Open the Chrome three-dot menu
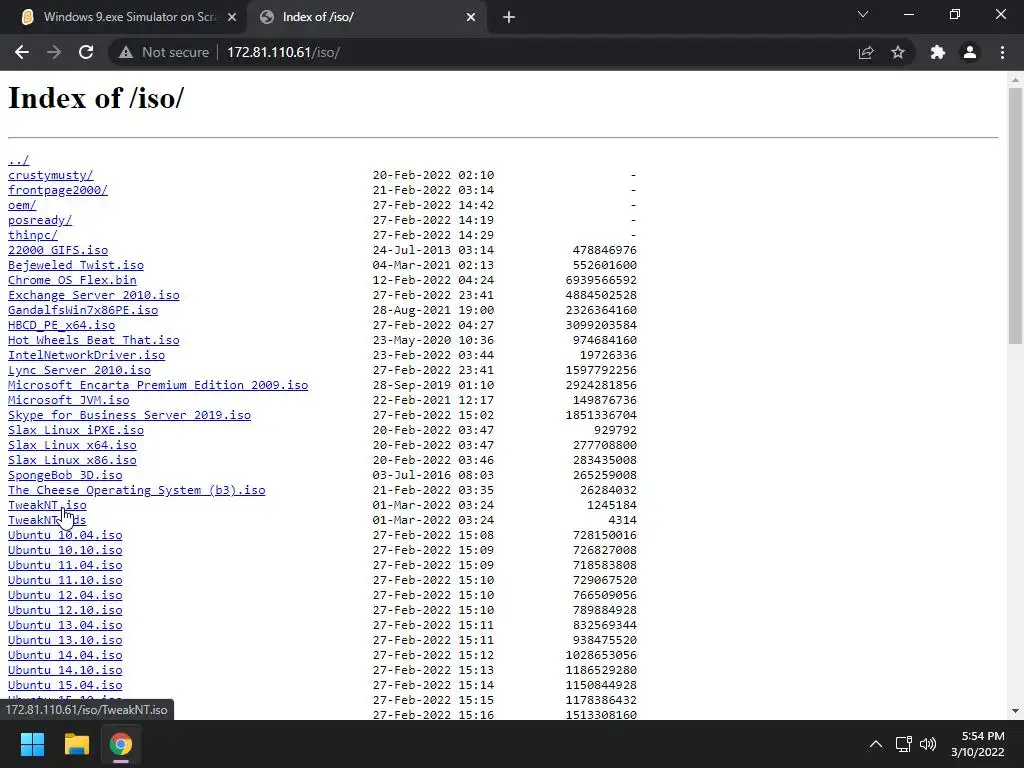 pyautogui.click(x=1002, y=52)
